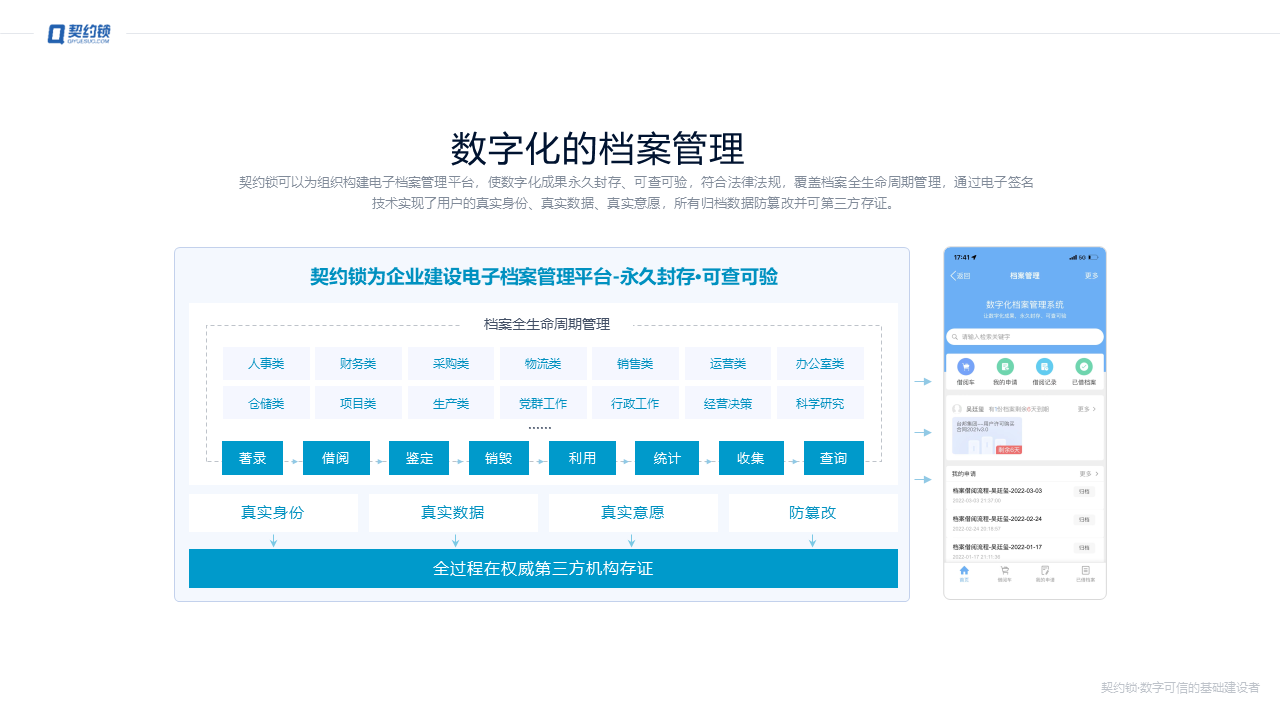Select the 人事类 archive category

(x=266, y=364)
